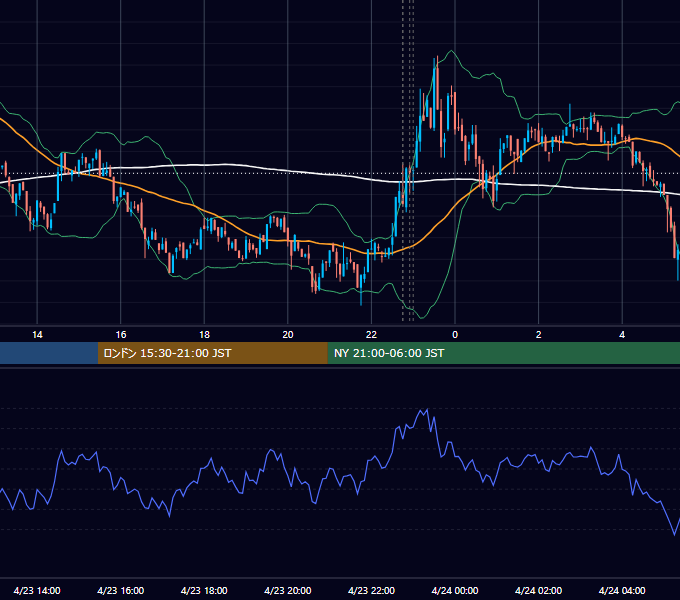Click the 4/23 16:00 indicator axis label
The image size is (680, 600).
coord(121,590)
